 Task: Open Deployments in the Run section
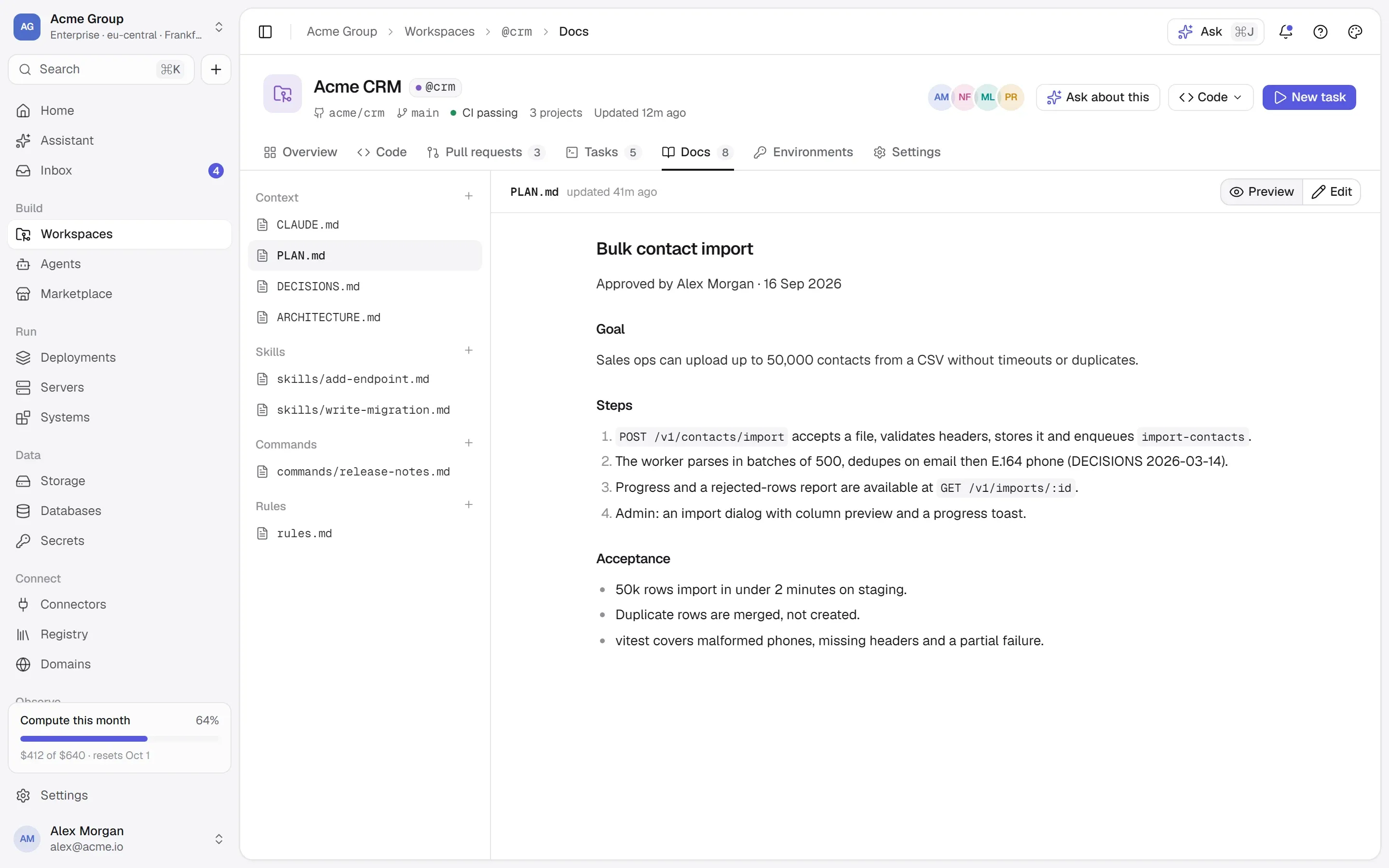pos(120,358)
